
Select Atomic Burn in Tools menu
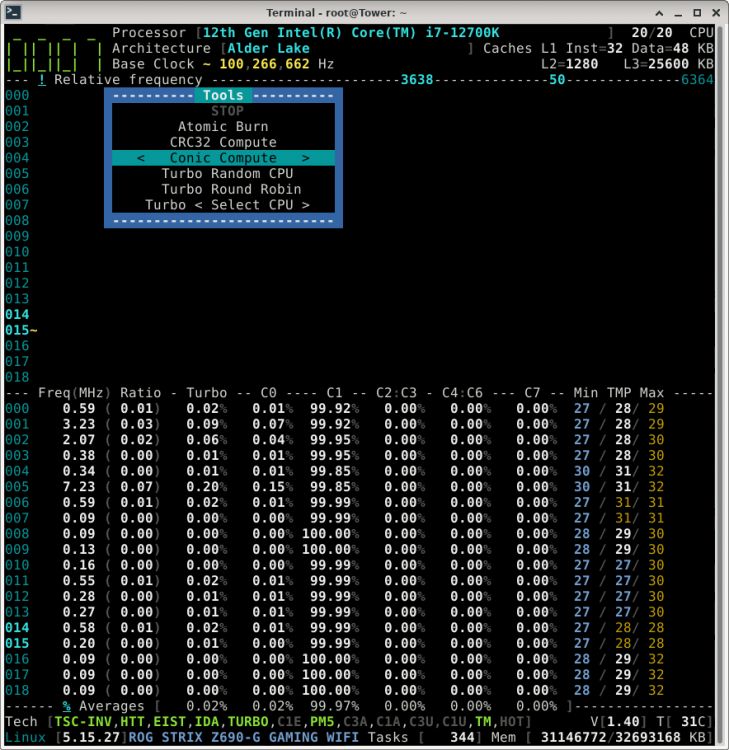coord(223,127)
